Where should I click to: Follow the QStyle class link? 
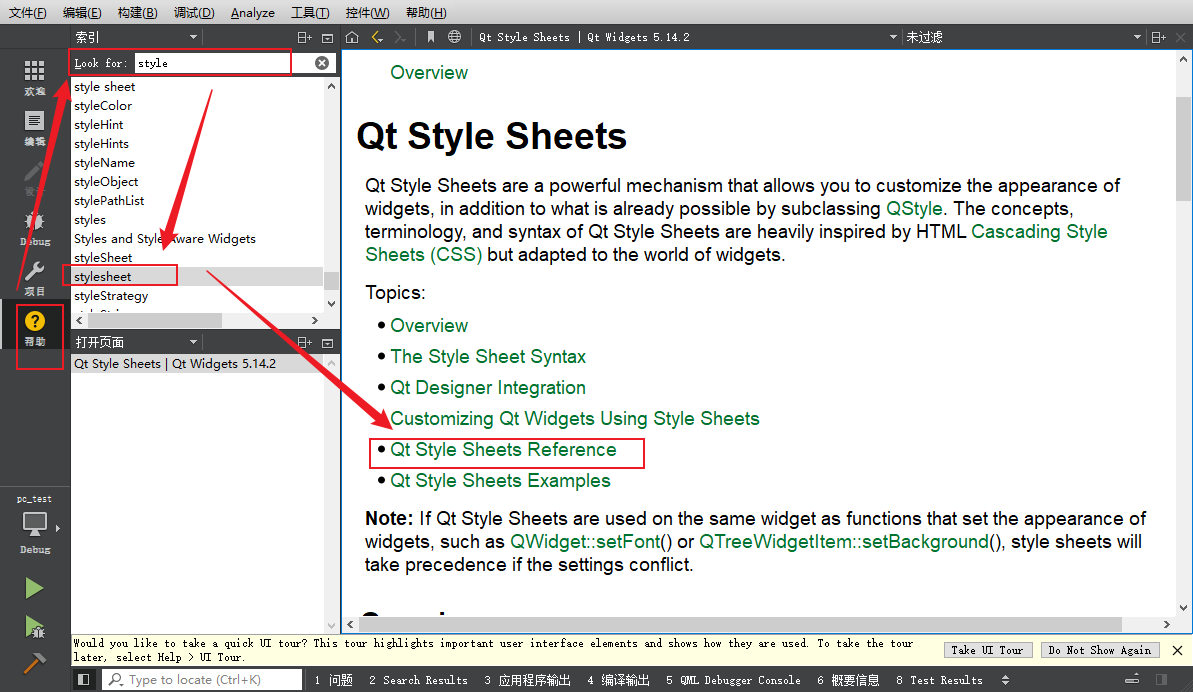tap(914, 208)
